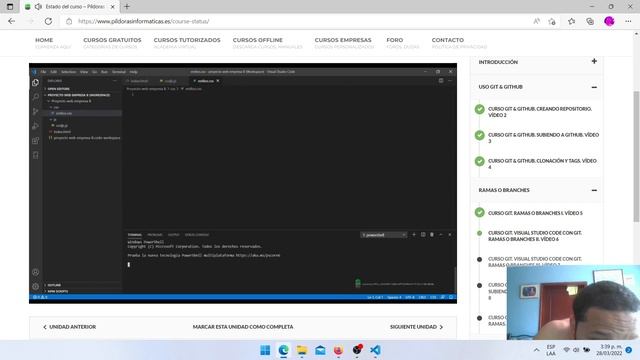Open the Manage gear icon in VS Code

(36, 287)
